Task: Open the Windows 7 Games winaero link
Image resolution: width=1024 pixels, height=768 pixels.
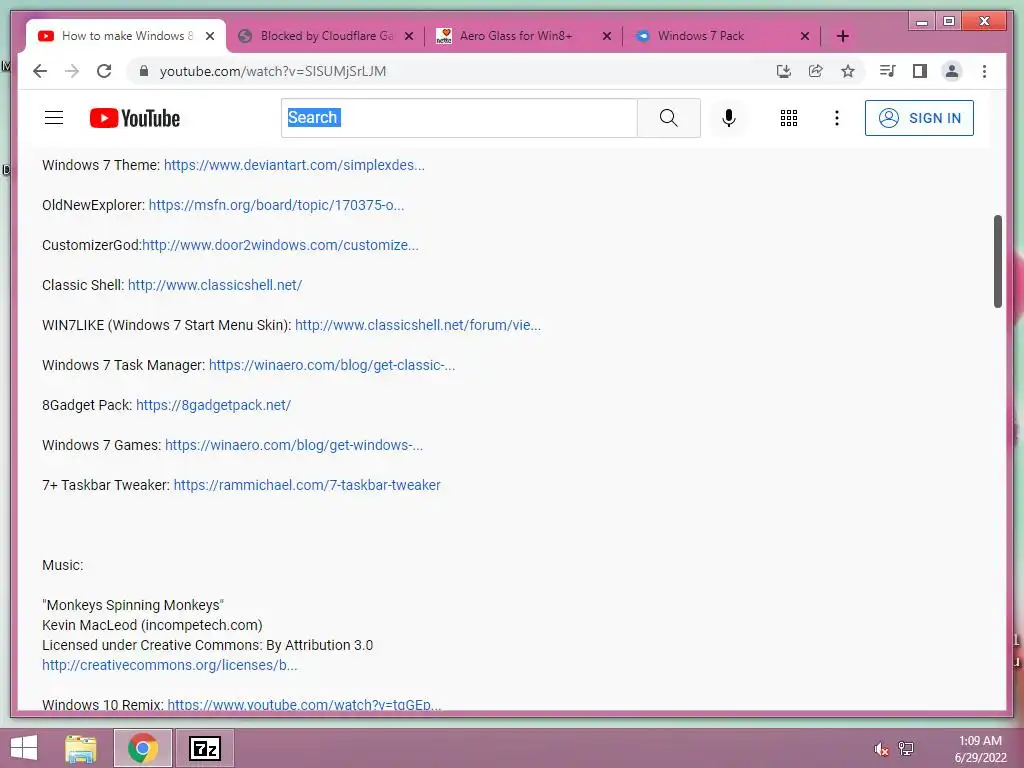Action: pos(294,445)
